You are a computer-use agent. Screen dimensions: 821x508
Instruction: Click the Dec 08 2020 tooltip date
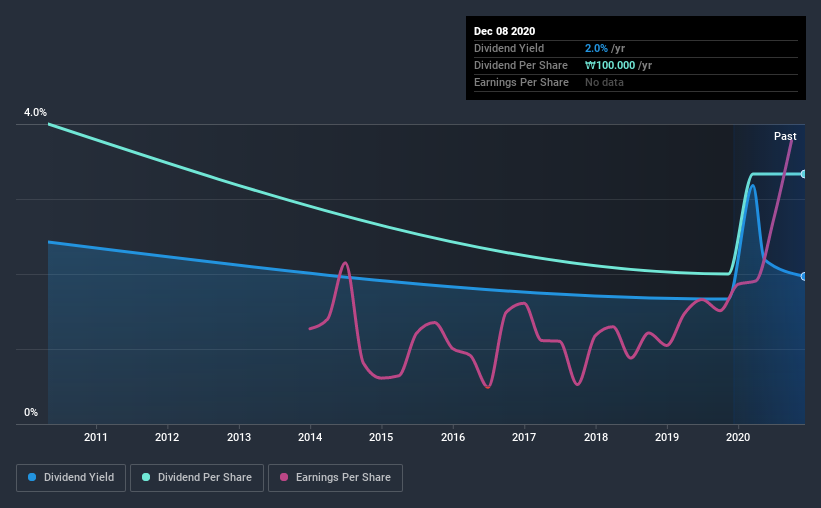(504, 31)
